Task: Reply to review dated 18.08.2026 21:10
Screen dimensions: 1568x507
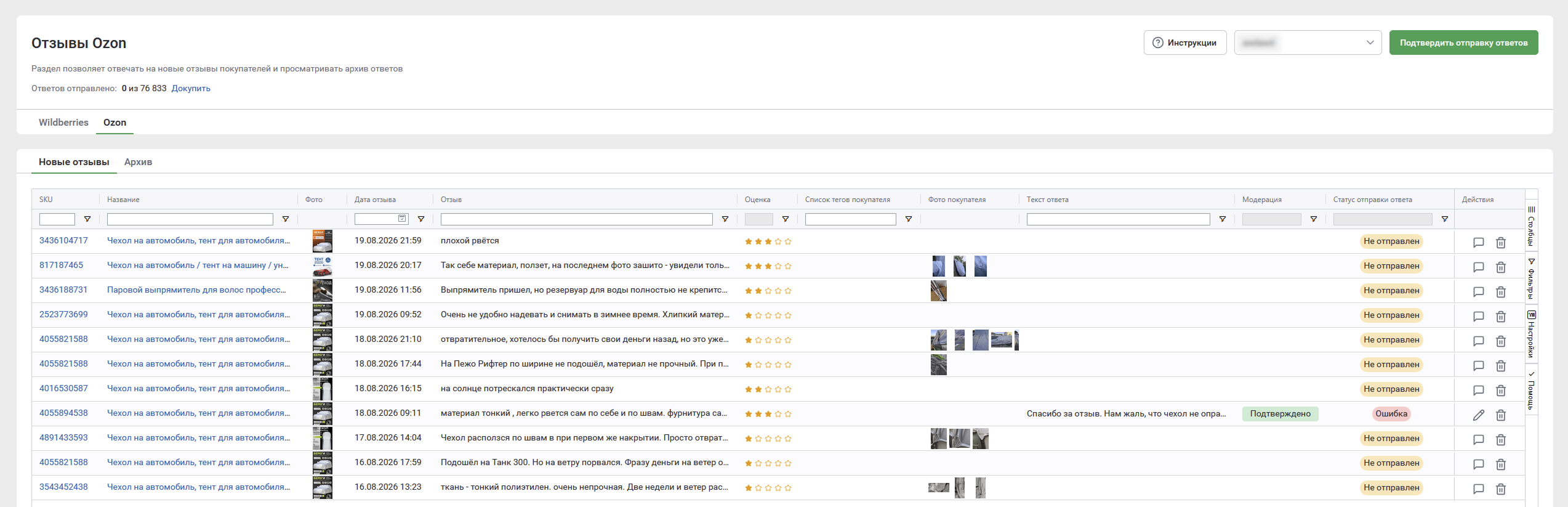Action: click(x=1478, y=341)
